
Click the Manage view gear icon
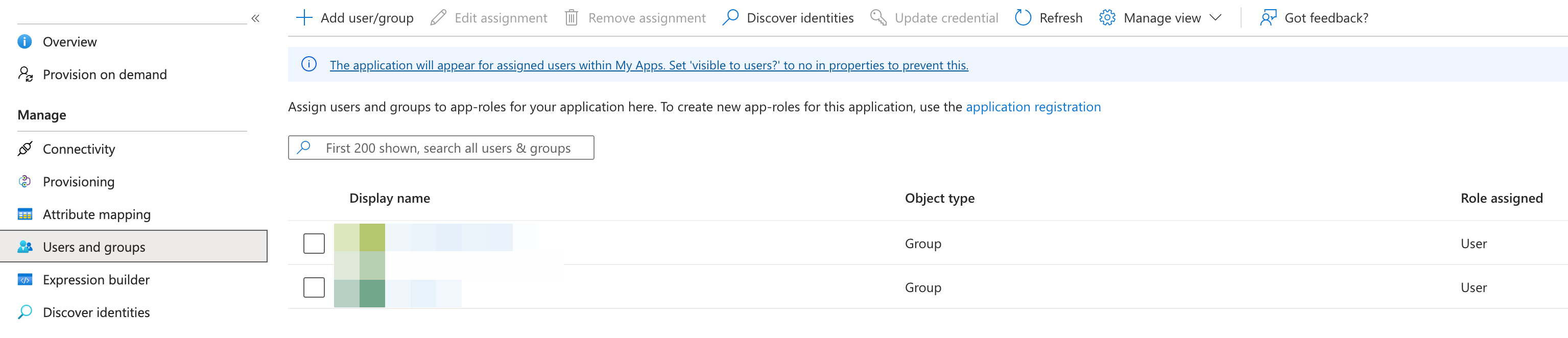tap(1107, 18)
